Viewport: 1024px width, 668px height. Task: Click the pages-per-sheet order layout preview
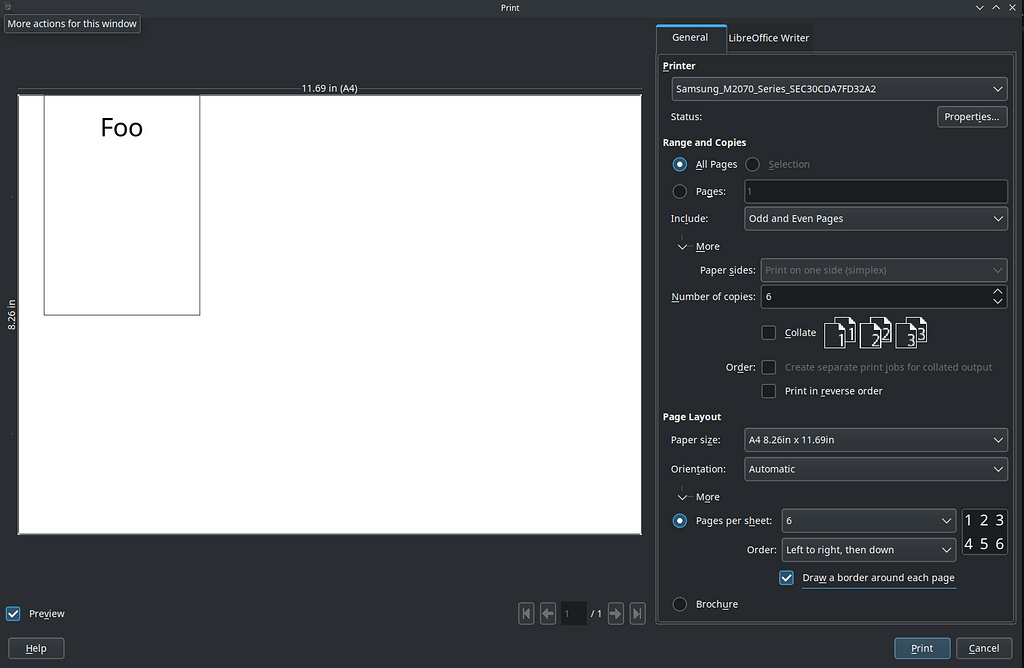coord(984,532)
